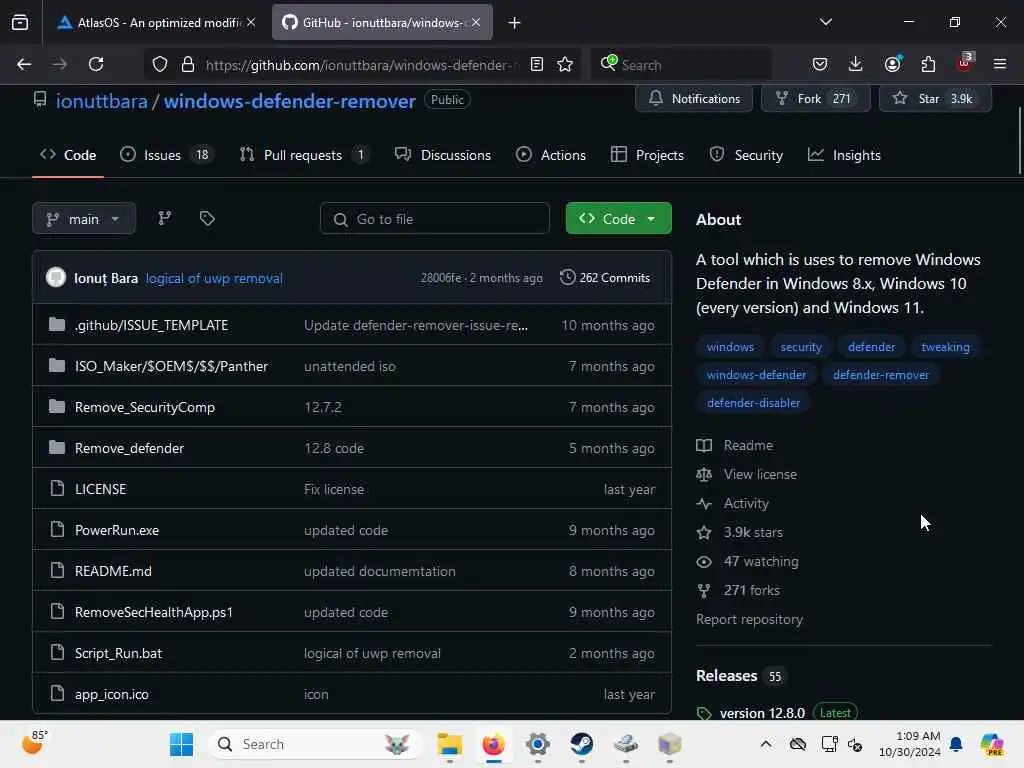Open the Settings gear on taskbar
The image size is (1024, 768).
click(x=537, y=744)
